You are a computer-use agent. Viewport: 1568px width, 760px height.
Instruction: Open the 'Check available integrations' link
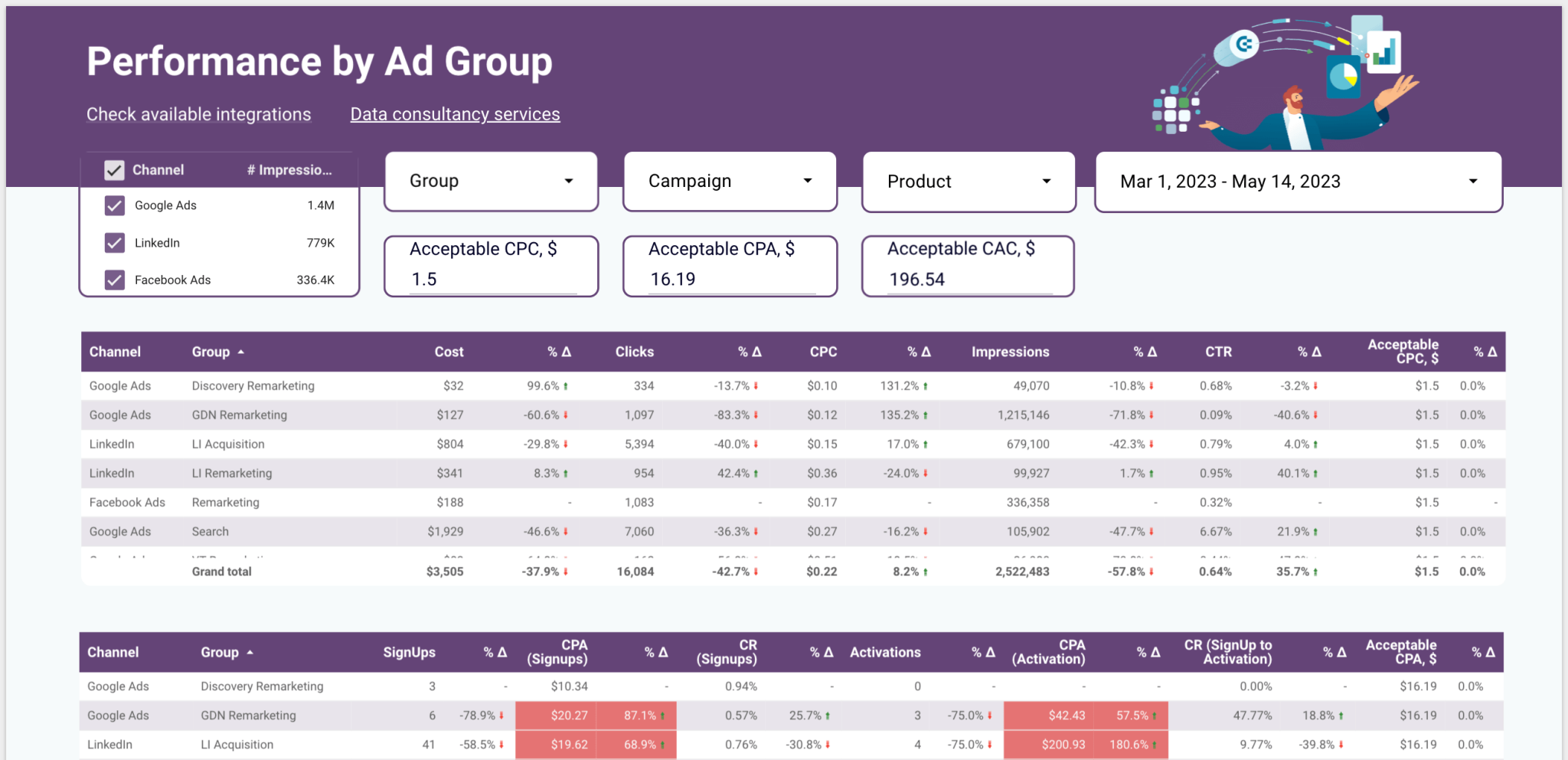click(x=198, y=113)
